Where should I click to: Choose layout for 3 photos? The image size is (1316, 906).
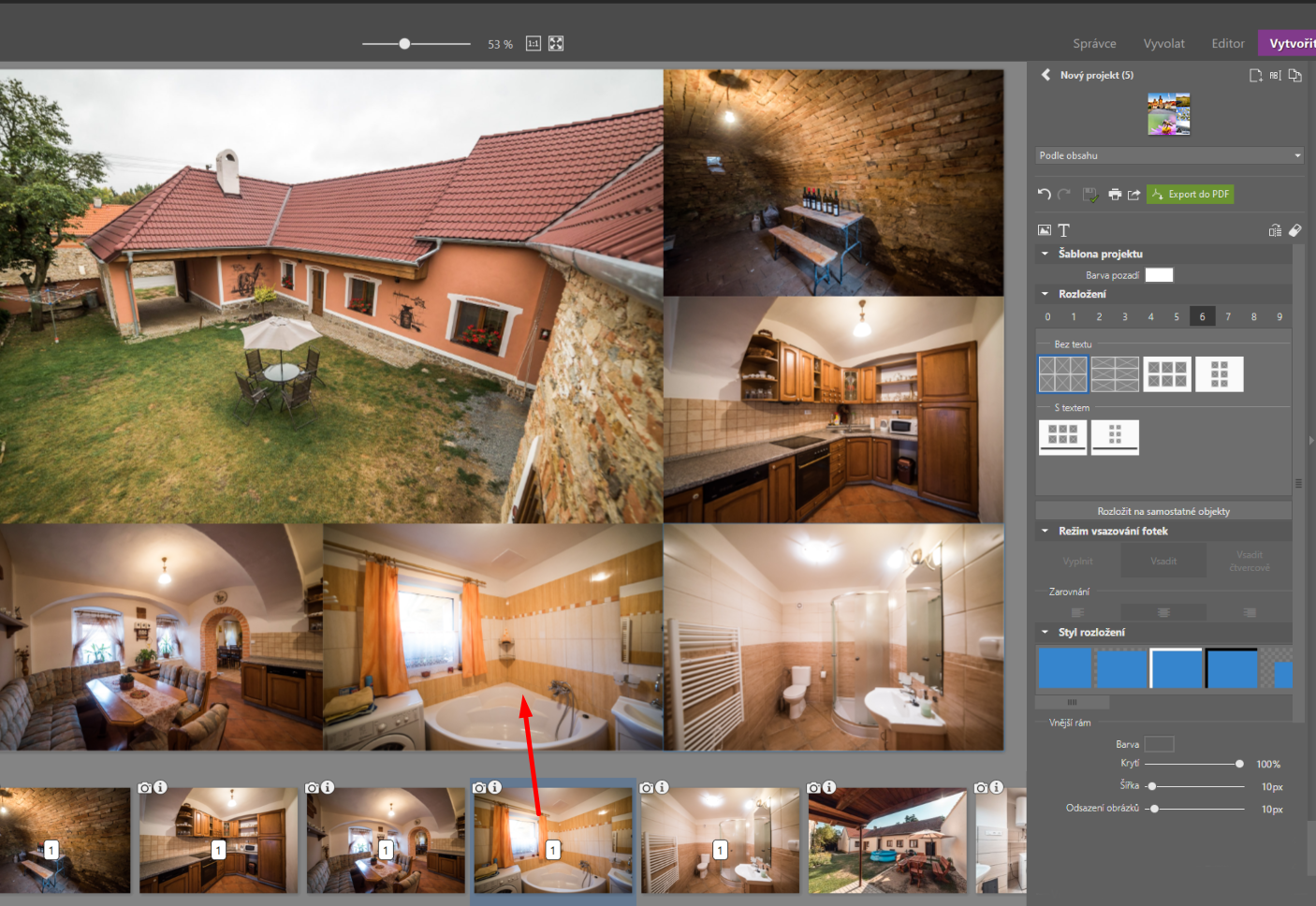coord(1125,316)
